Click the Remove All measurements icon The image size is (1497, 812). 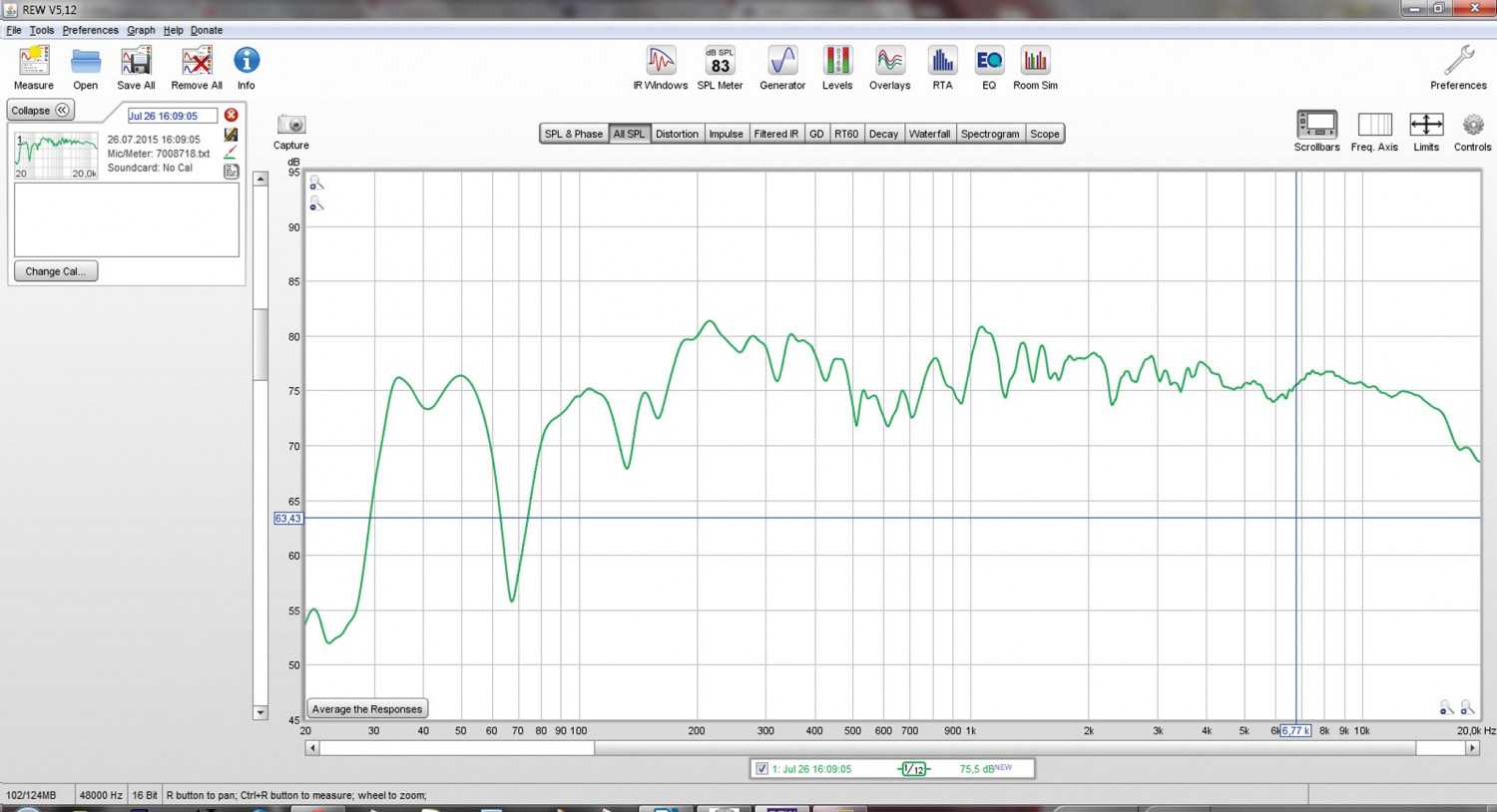[197, 62]
